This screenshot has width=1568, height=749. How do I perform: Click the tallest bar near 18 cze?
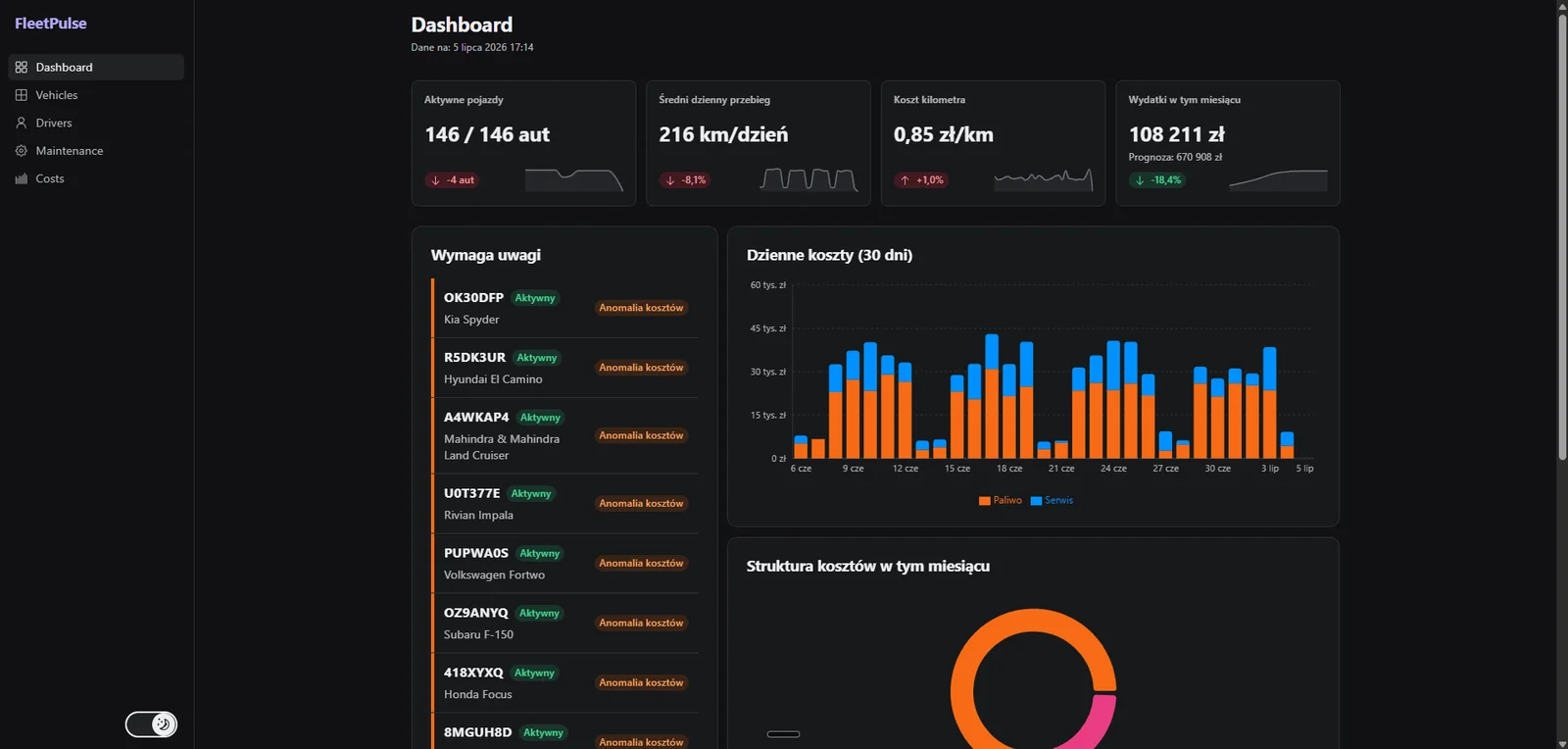(992, 396)
